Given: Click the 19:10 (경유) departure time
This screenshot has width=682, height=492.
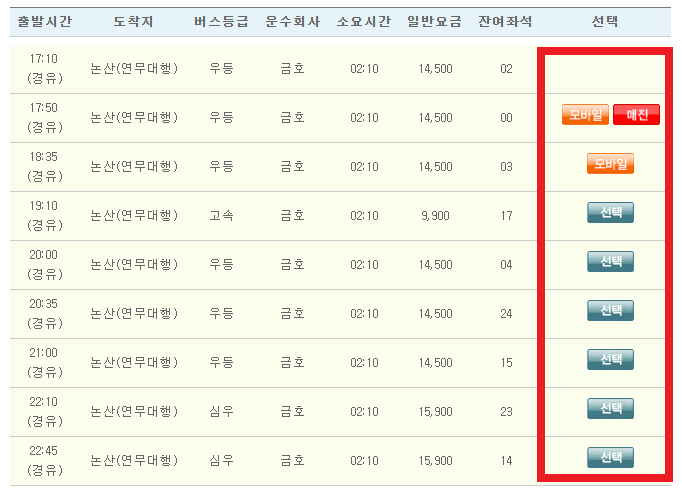Looking at the screenshot, I should 44,216.
